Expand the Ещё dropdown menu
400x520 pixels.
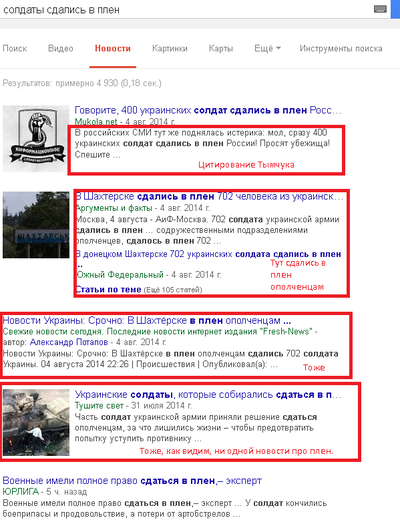[x=267, y=49]
